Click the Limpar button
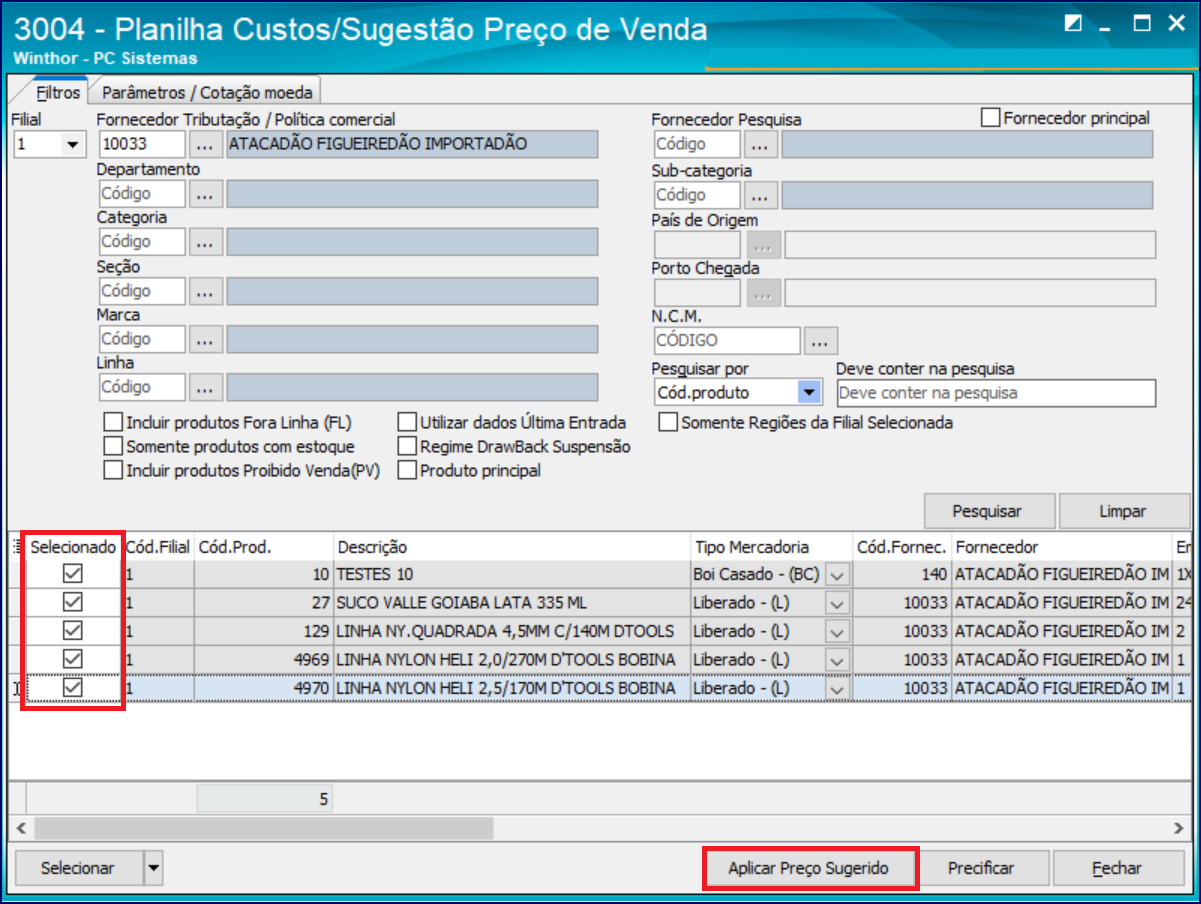The height and width of the screenshot is (904, 1201). 1123,511
